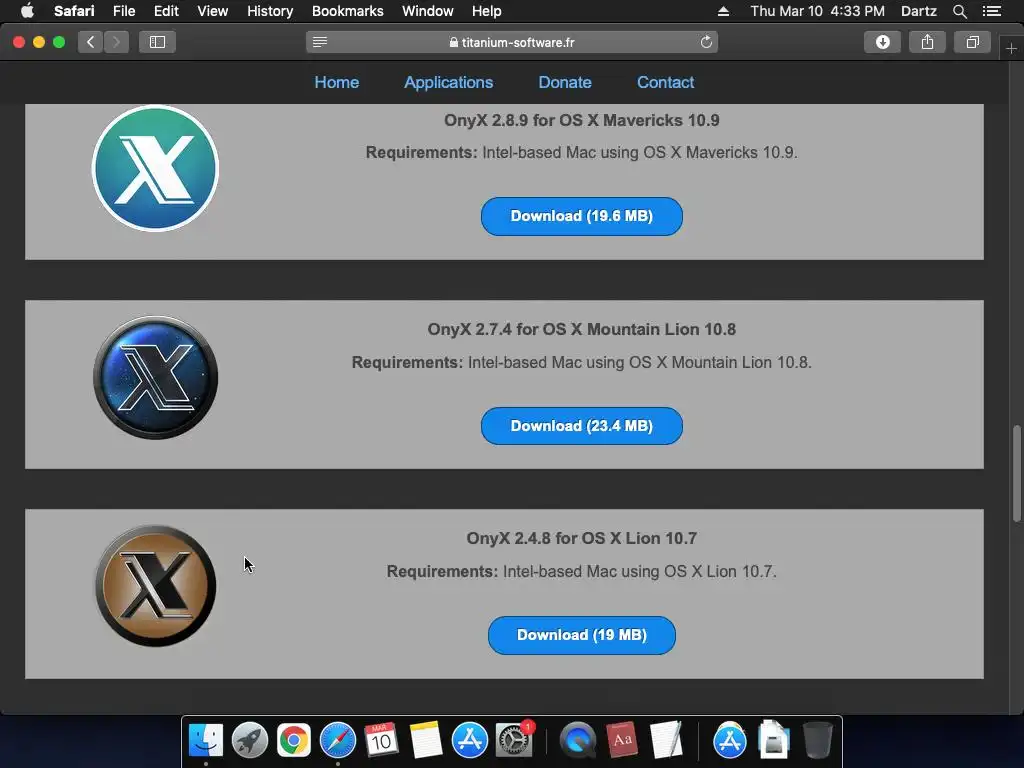Open TextEdit icon in the Dock
Image resolution: width=1024 pixels, height=768 pixels.
tap(665, 740)
